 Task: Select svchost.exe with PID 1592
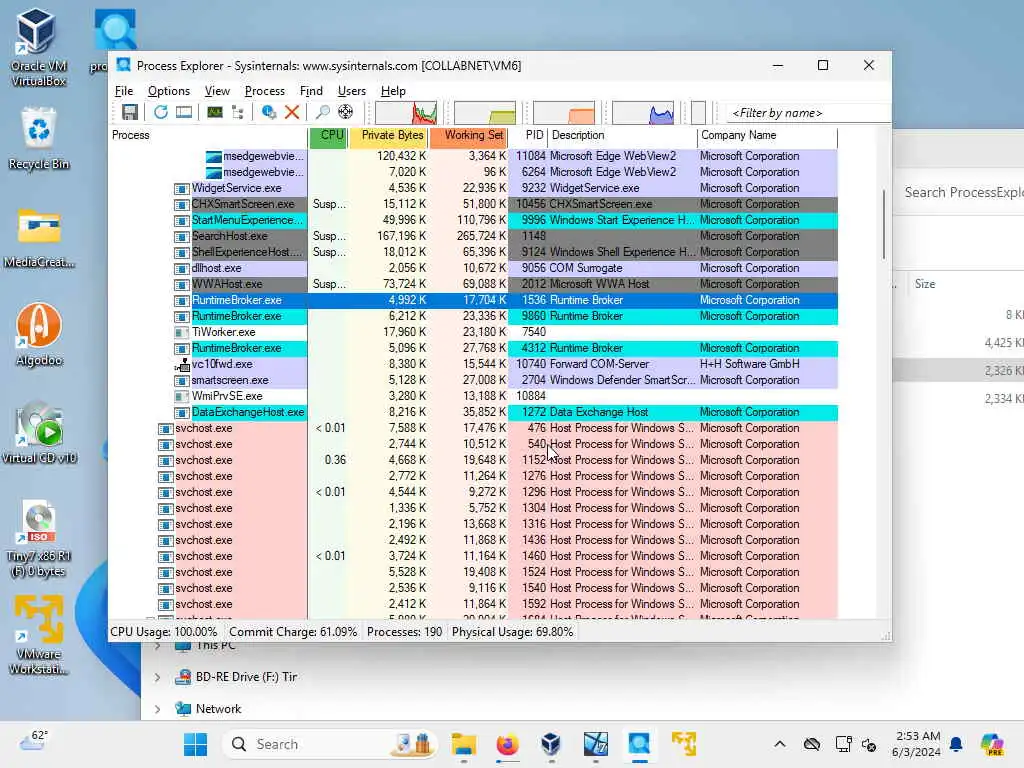(x=473, y=604)
